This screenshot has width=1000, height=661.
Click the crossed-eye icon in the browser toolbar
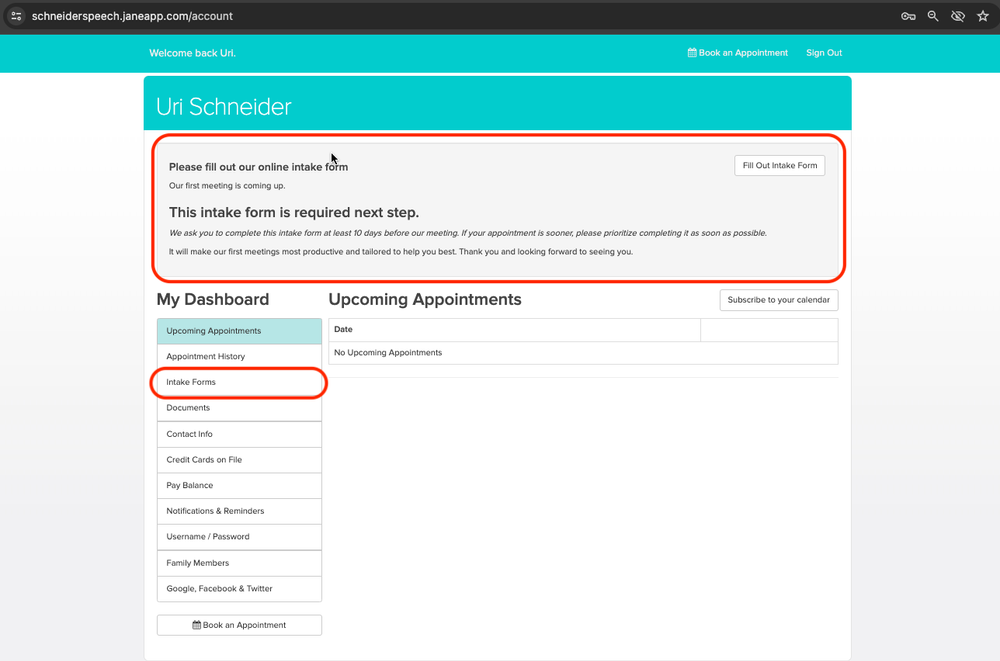tap(957, 16)
